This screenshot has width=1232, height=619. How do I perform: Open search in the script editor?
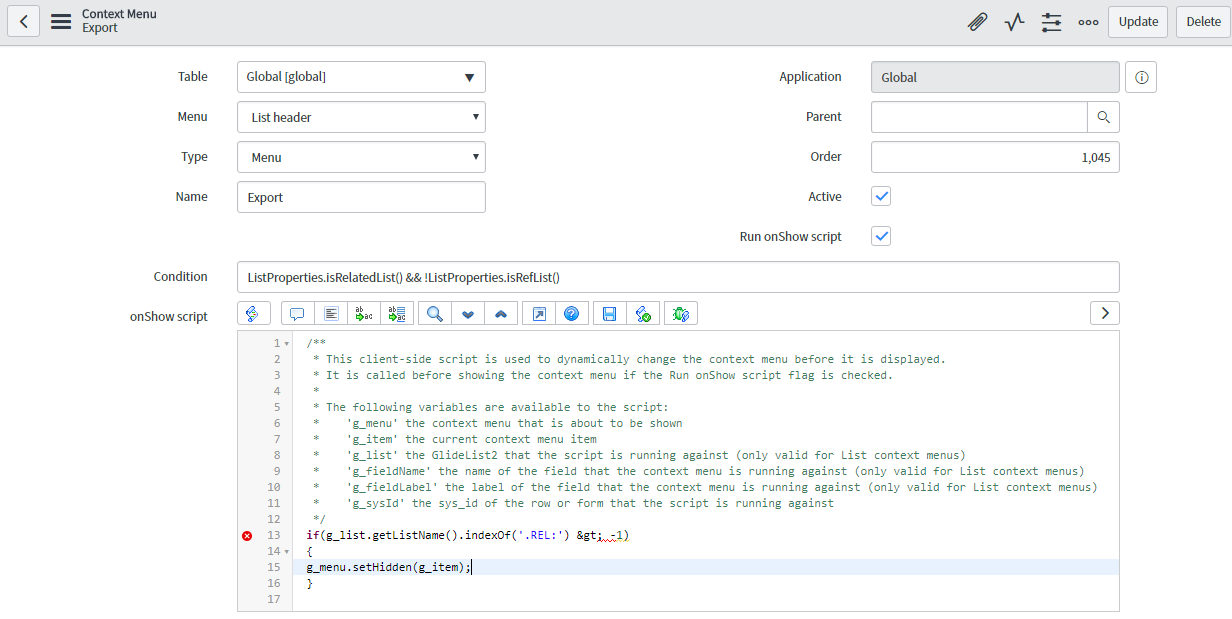pyautogui.click(x=434, y=313)
